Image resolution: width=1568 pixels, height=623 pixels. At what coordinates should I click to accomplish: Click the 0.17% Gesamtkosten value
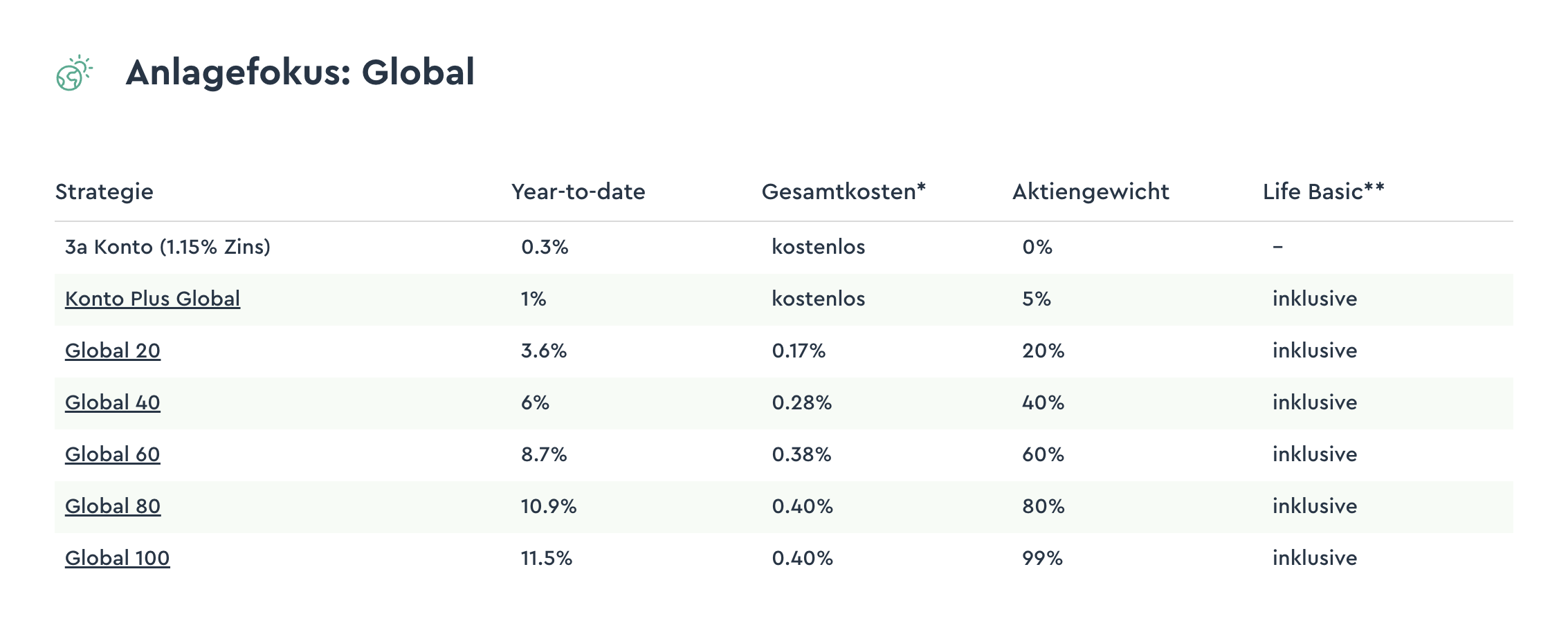799,351
